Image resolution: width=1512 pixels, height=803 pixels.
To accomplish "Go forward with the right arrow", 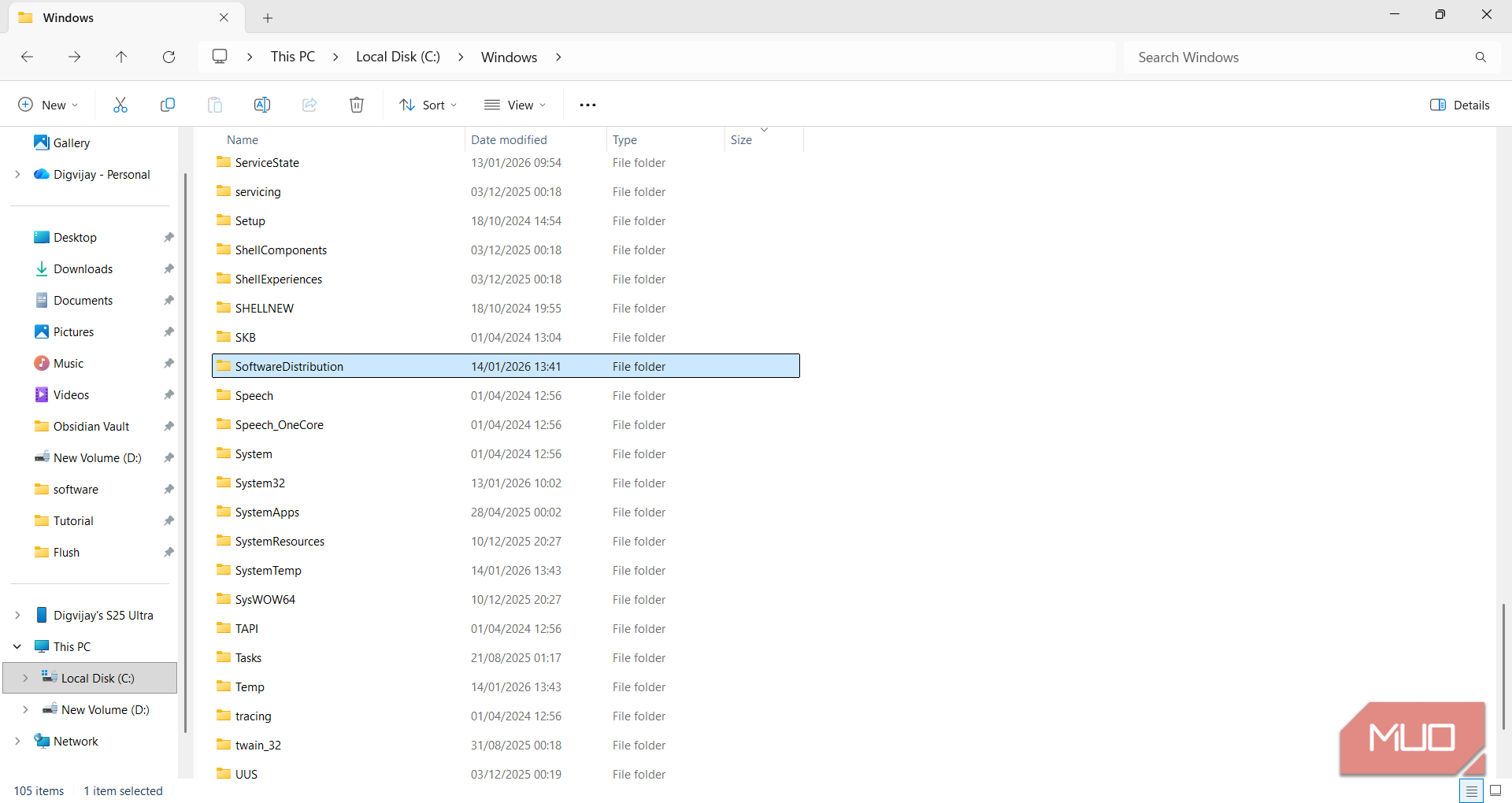I will [x=74, y=57].
